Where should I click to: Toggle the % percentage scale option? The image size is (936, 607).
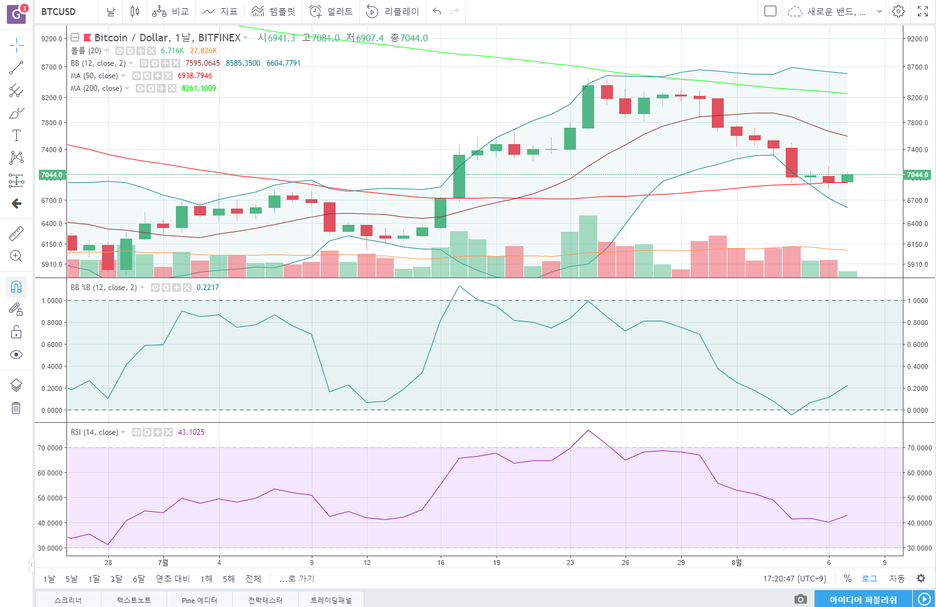pyautogui.click(x=847, y=578)
